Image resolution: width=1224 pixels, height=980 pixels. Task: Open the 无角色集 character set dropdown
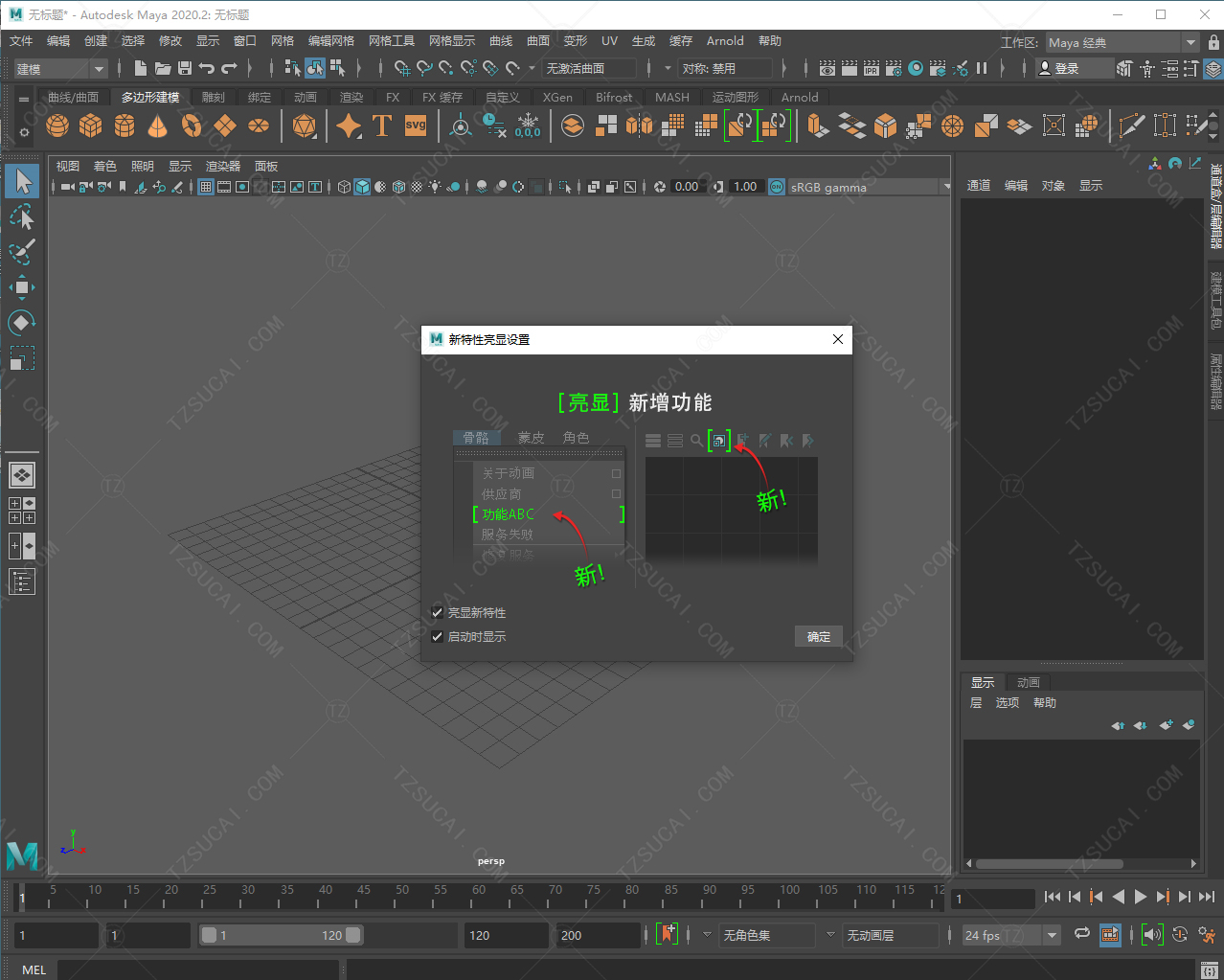pyautogui.click(x=767, y=935)
